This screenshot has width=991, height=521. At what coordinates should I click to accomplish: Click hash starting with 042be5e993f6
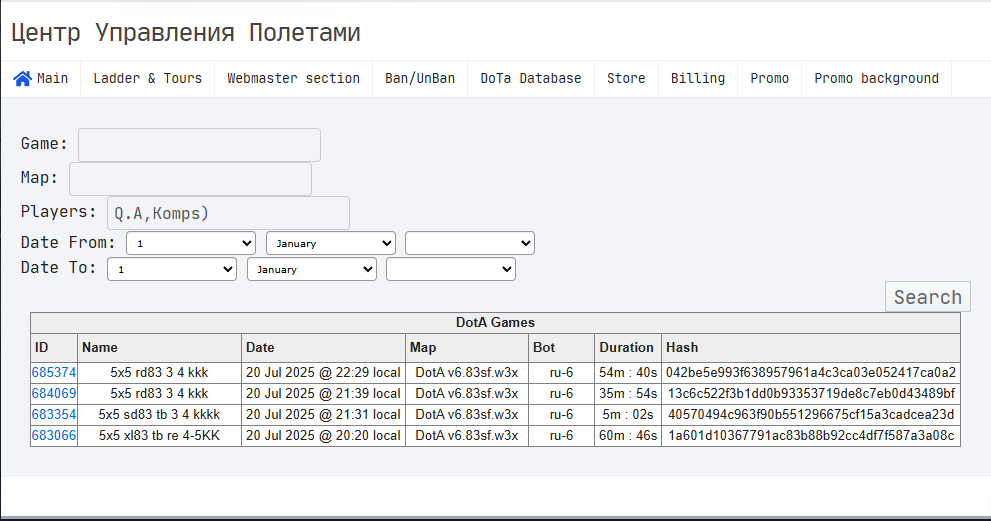click(x=811, y=372)
